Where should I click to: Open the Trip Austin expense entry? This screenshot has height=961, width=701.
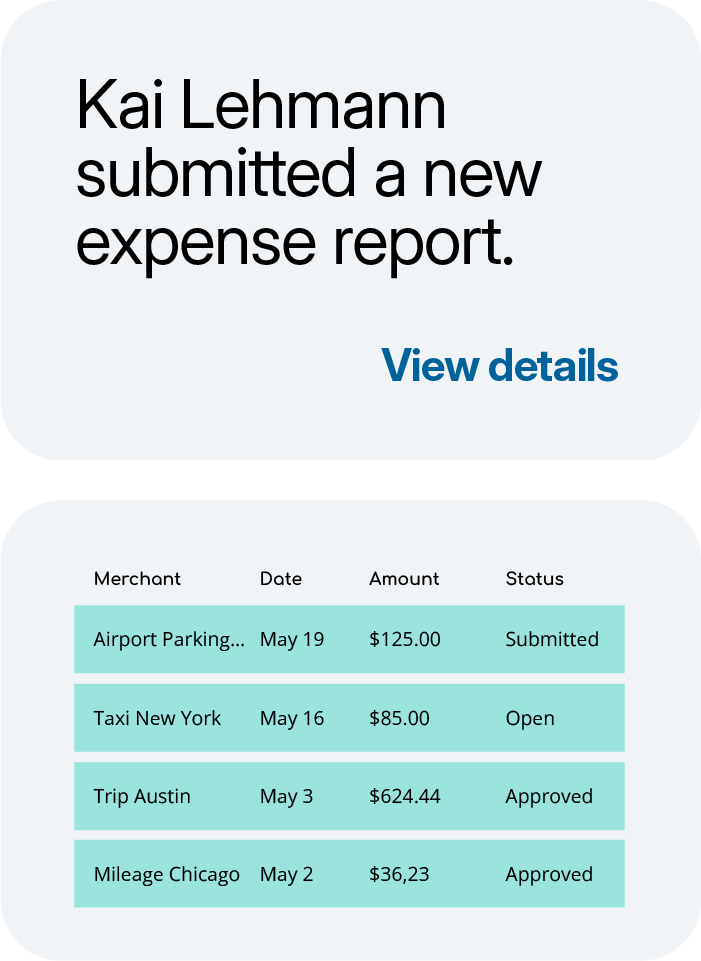coord(142,797)
